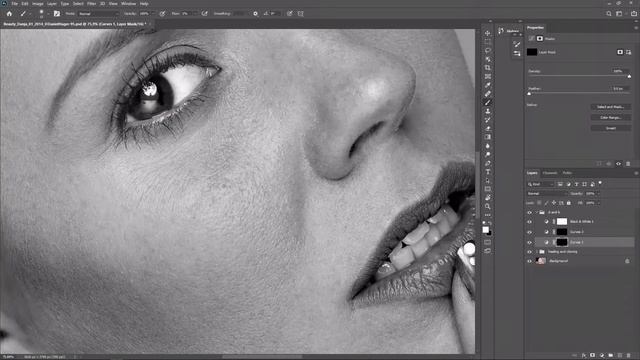
Task: Click the smoothing options gear icon
Action: (x=256, y=13)
